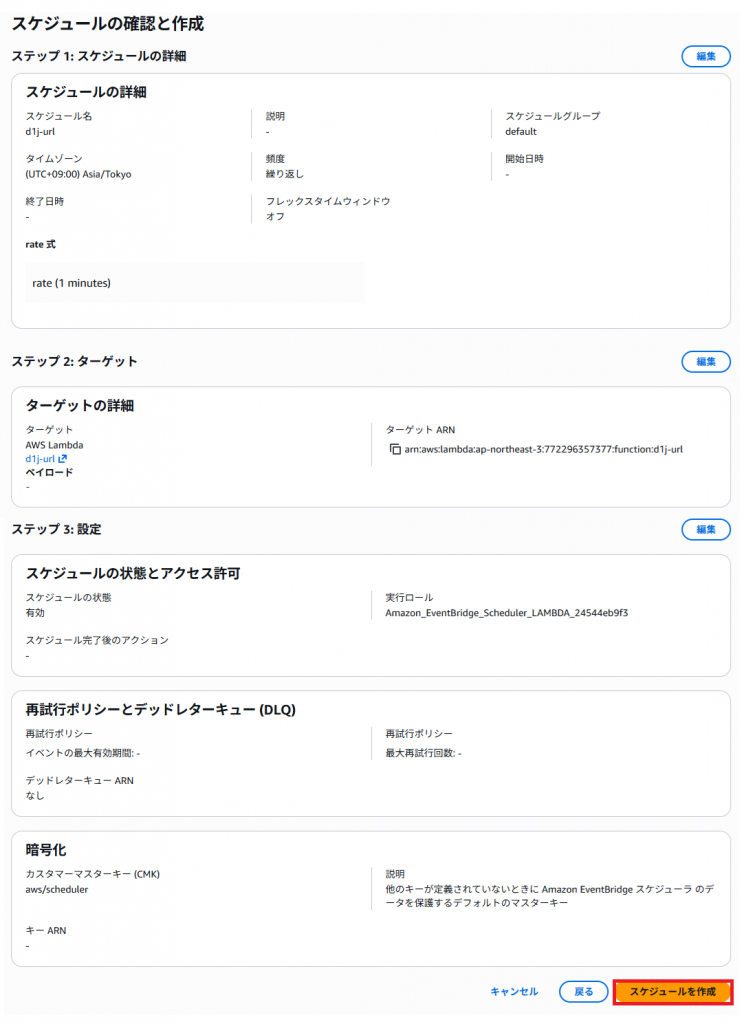Screen dimensions: 744x1024
Task: Click the execution role name Amazon_EventBridge_Scheduler_LAMBDA
Action: pos(506,613)
